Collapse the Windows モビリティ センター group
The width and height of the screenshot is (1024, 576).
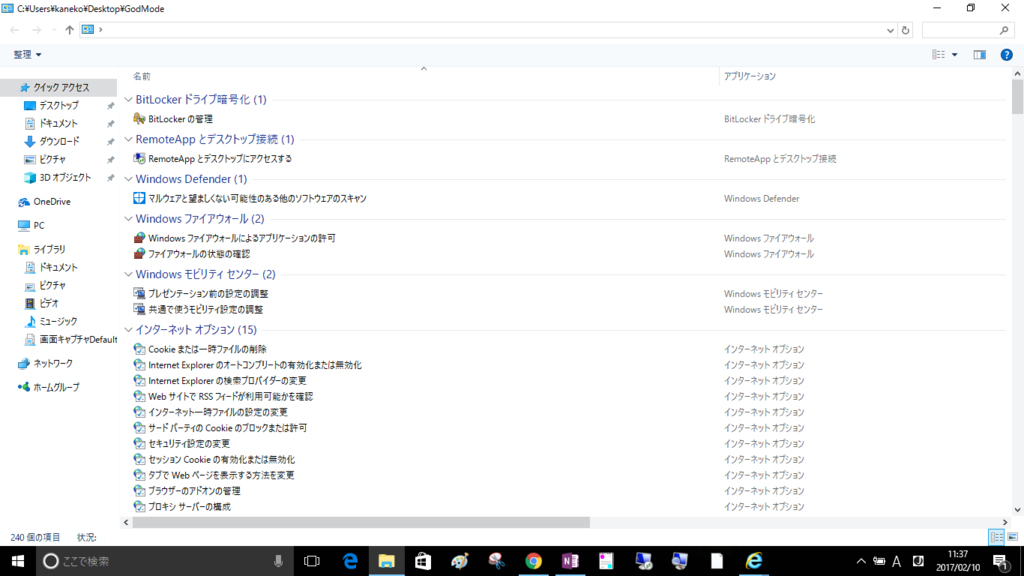tap(128, 274)
